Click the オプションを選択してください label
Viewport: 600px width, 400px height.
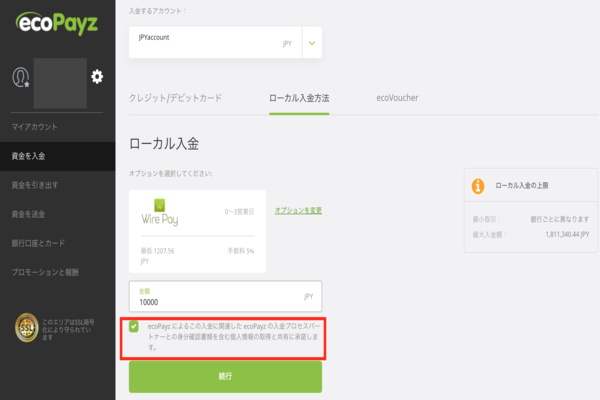(170, 174)
